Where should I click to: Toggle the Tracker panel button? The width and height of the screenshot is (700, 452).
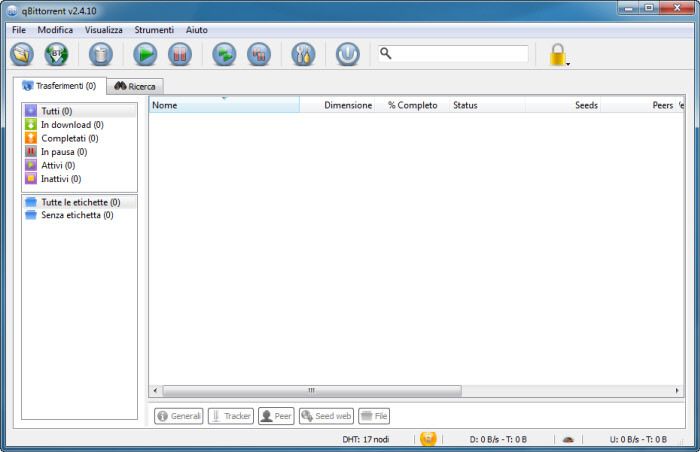tap(230, 416)
